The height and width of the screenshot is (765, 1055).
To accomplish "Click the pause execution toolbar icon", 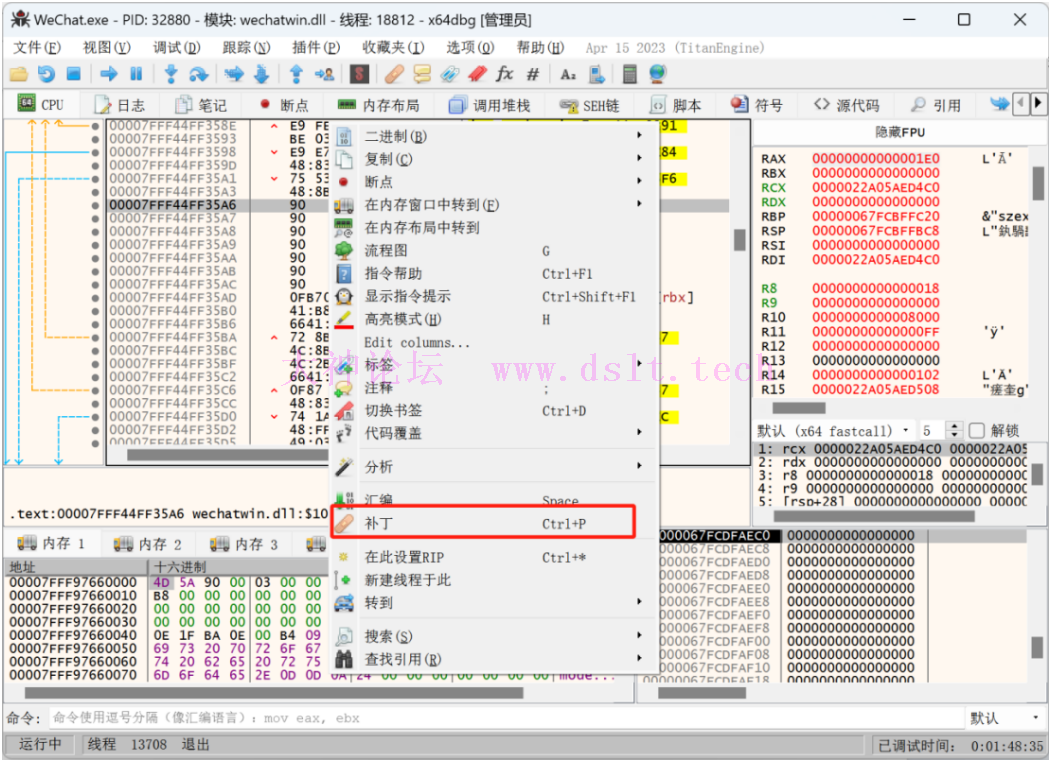I will pos(136,74).
